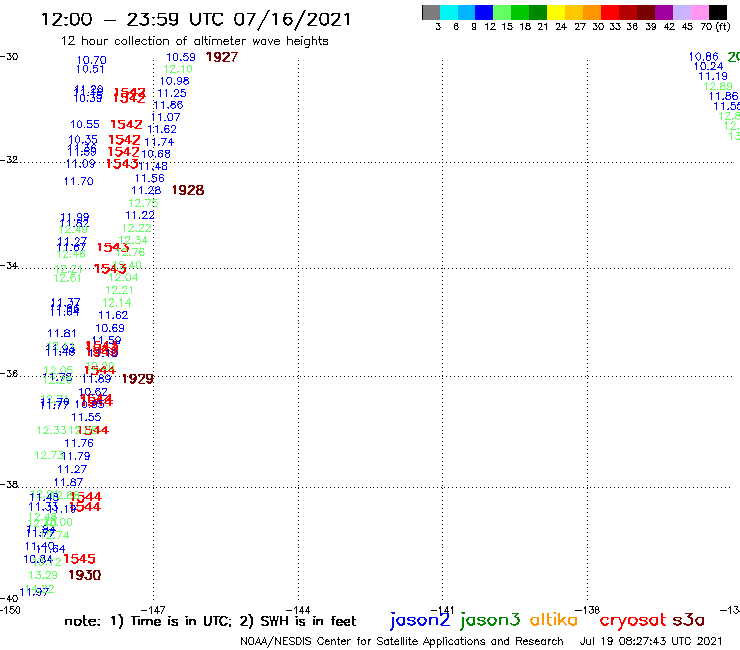
Task: Click the note about UTC time and SWH in feet
Action: [210, 621]
